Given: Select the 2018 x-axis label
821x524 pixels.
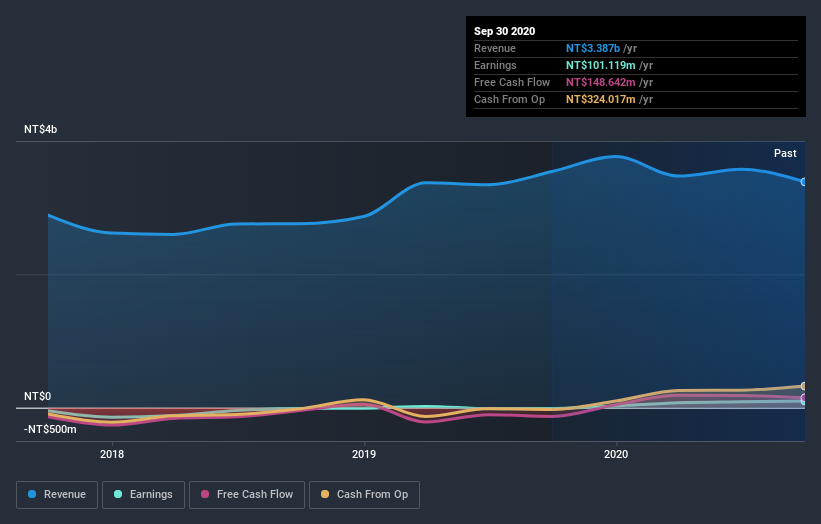Looking at the screenshot, I should [x=112, y=454].
